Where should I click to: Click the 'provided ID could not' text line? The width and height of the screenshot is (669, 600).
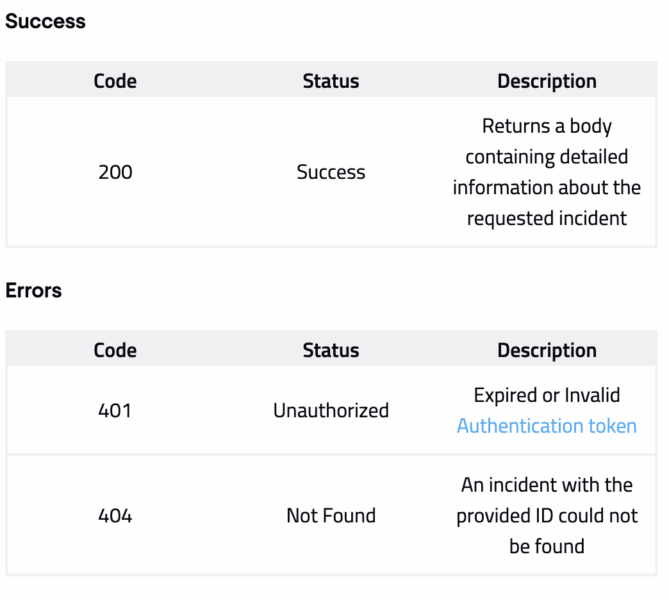point(546,516)
